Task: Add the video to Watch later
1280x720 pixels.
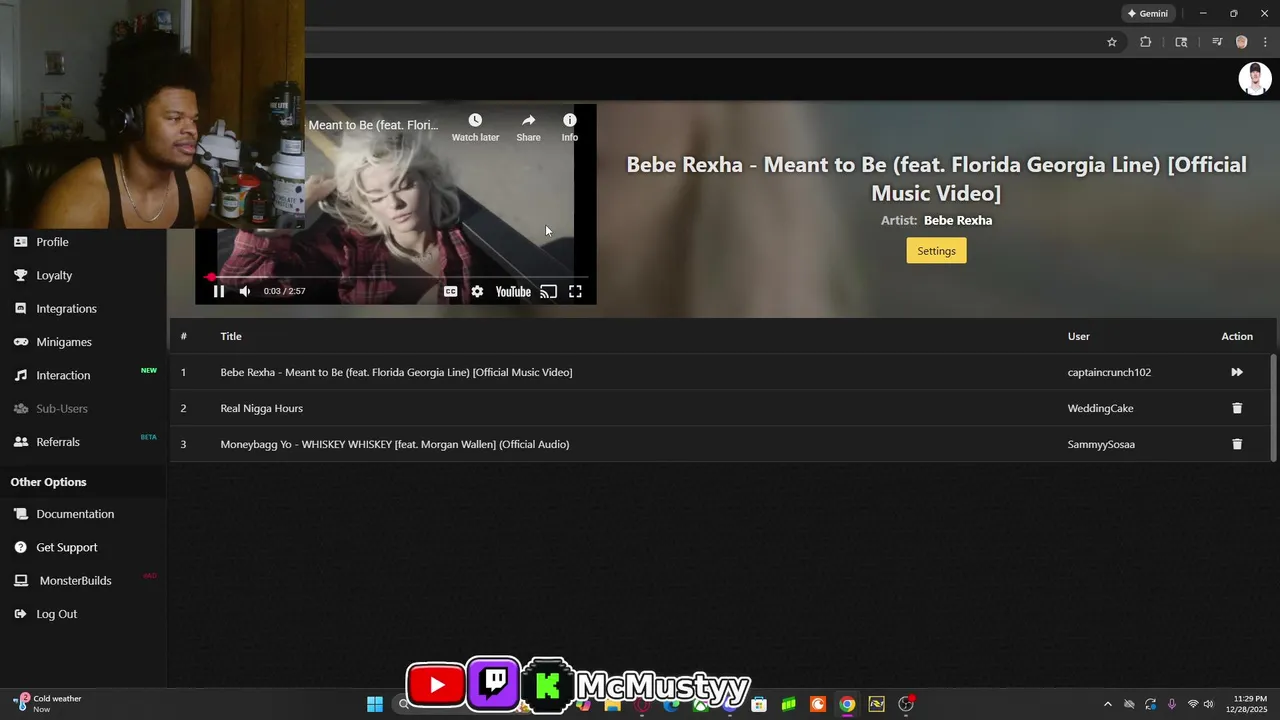Action: tap(475, 127)
